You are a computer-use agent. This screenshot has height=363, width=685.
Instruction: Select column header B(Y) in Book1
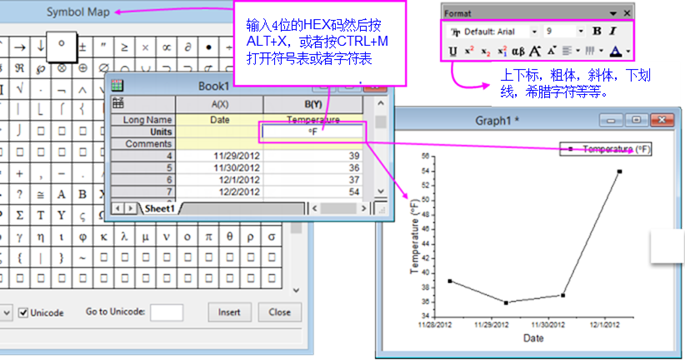pos(313,104)
